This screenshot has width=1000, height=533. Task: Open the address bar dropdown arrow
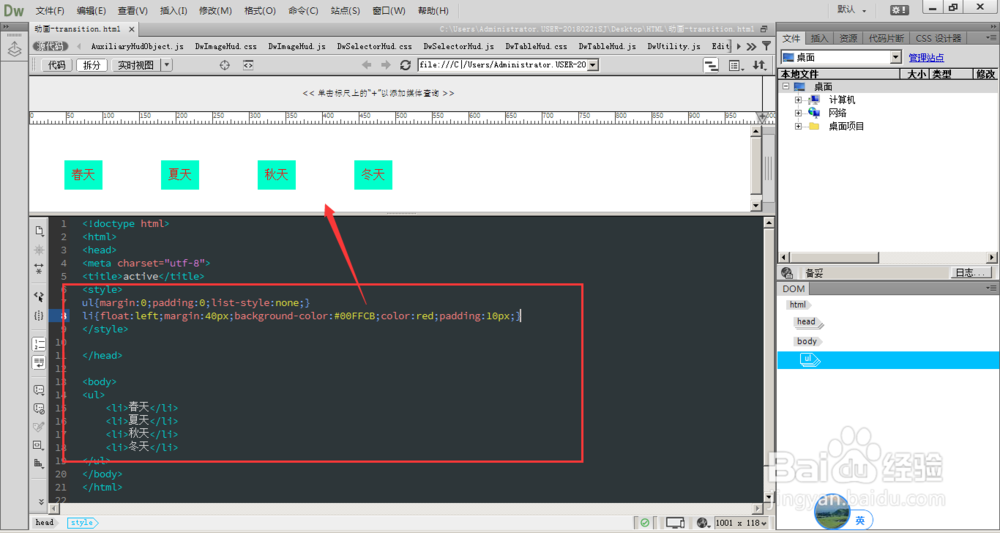point(592,65)
